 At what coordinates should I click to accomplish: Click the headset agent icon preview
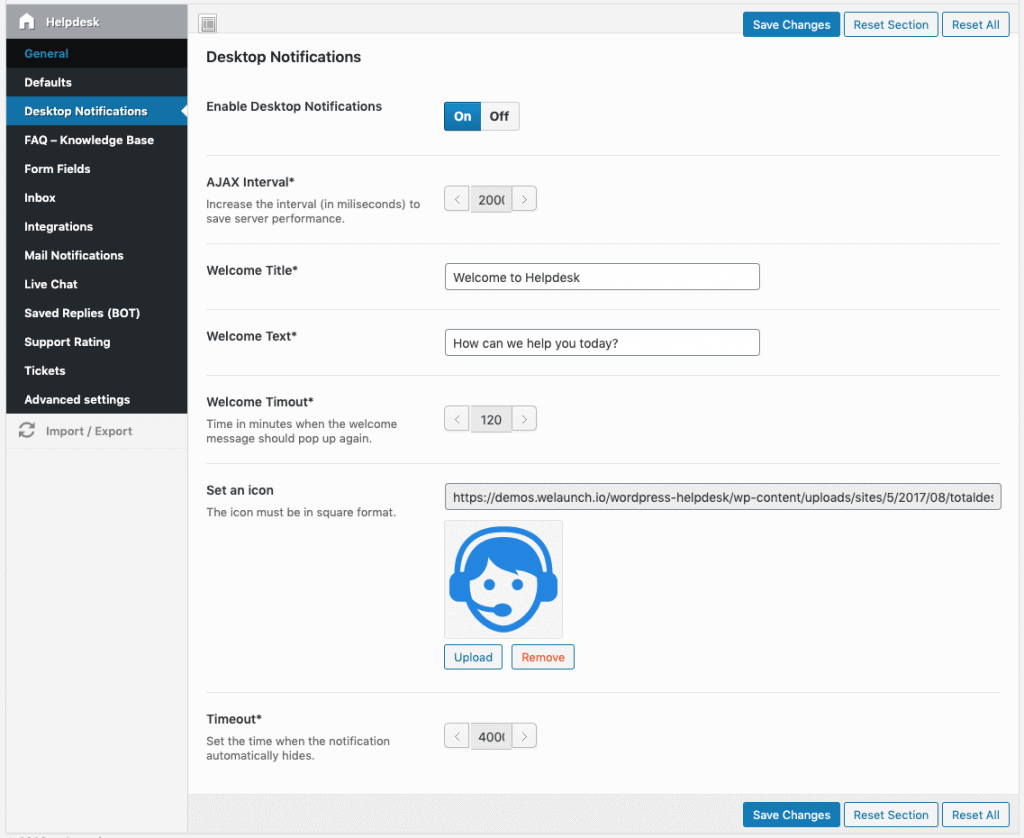pos(503,579)
